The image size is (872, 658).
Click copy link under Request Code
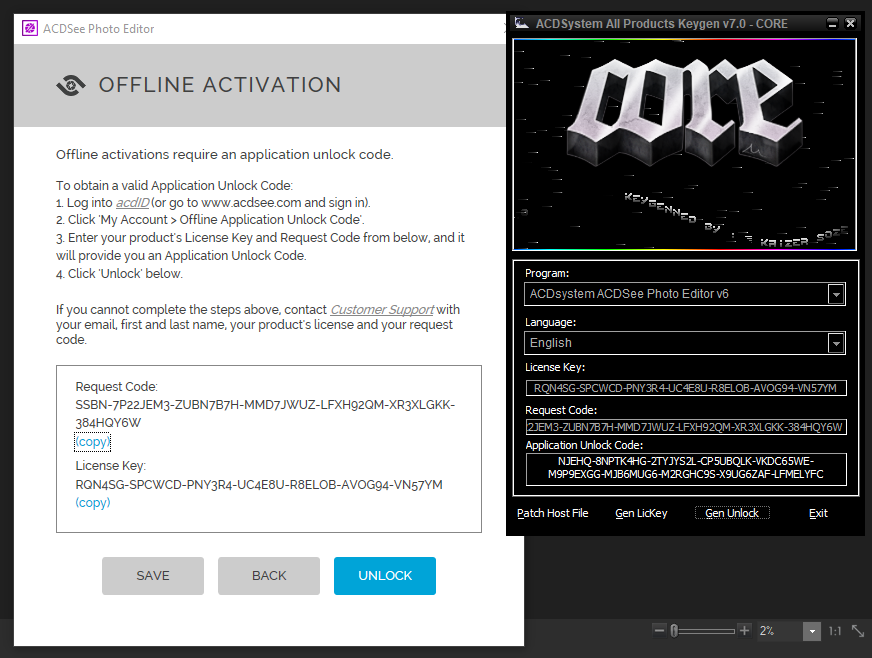(x=92, y=442)
